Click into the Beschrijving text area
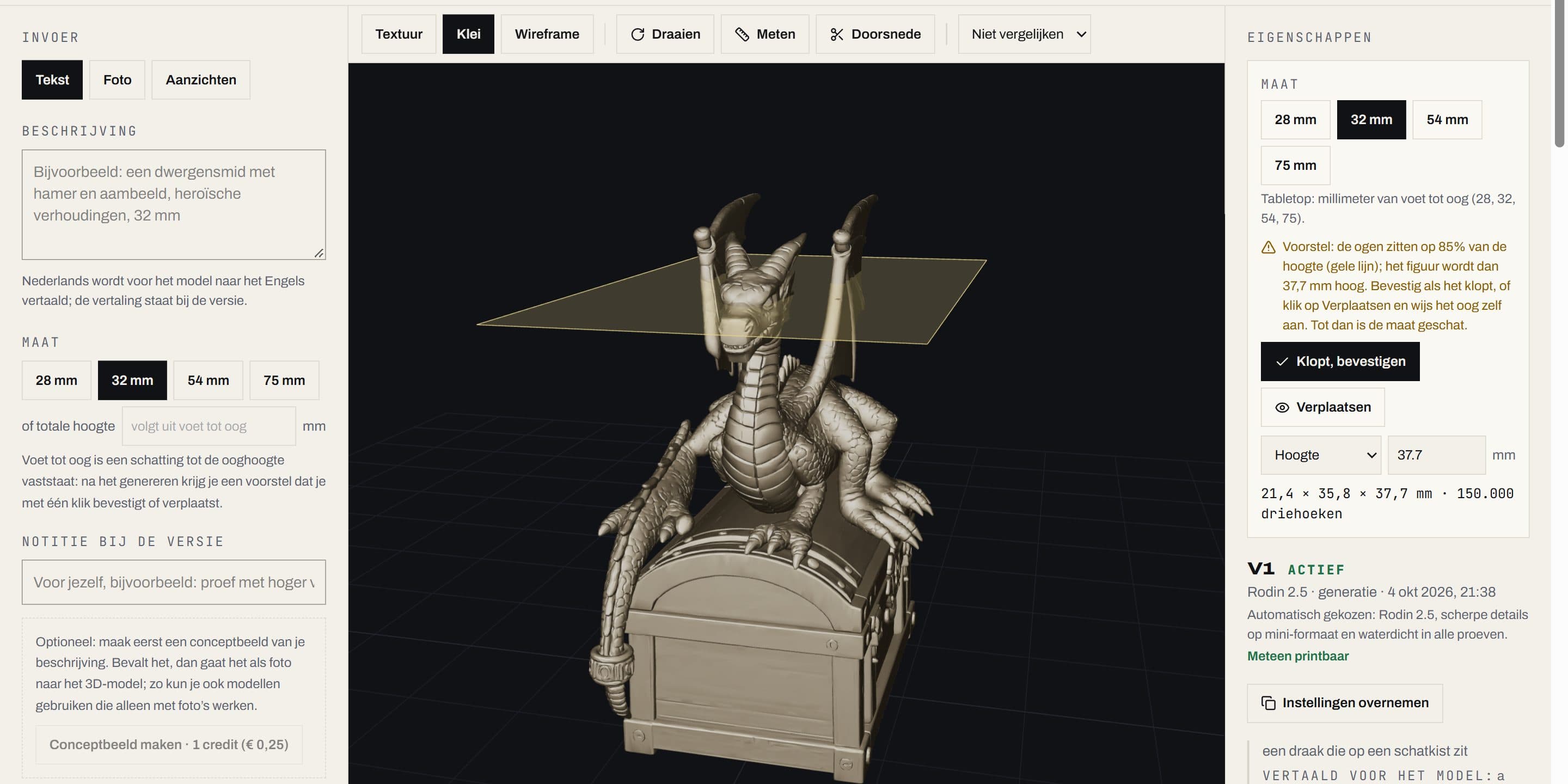 click(x=174, y=205)
